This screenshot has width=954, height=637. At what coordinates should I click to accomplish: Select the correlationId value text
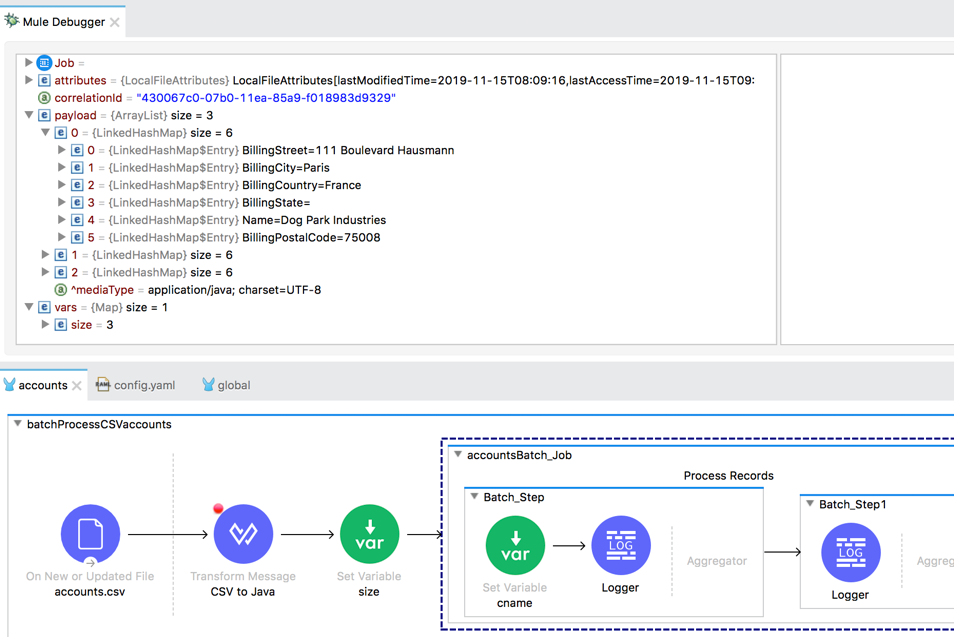[266, 98]
